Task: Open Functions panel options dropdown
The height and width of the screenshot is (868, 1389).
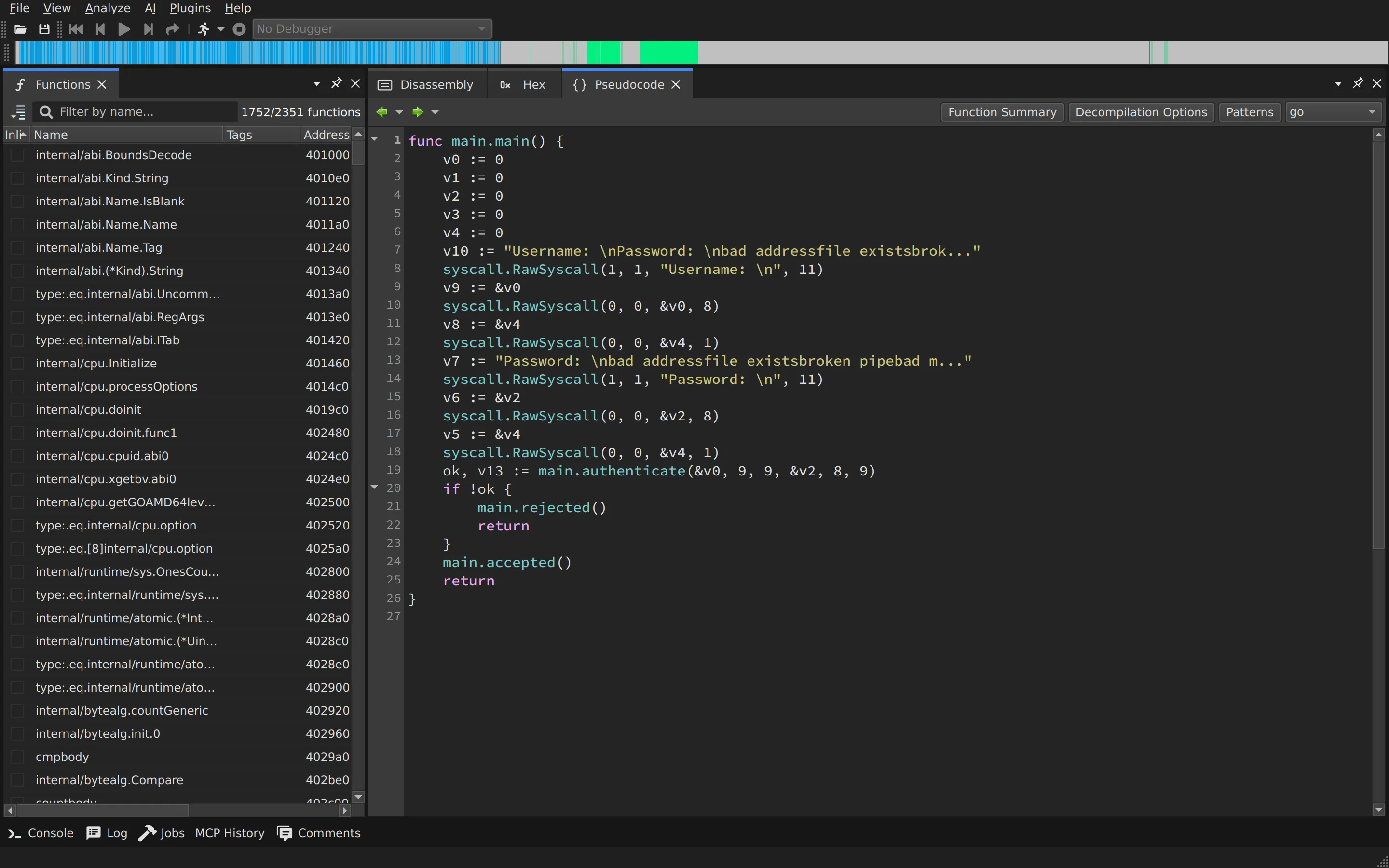Action: point(317,84)
